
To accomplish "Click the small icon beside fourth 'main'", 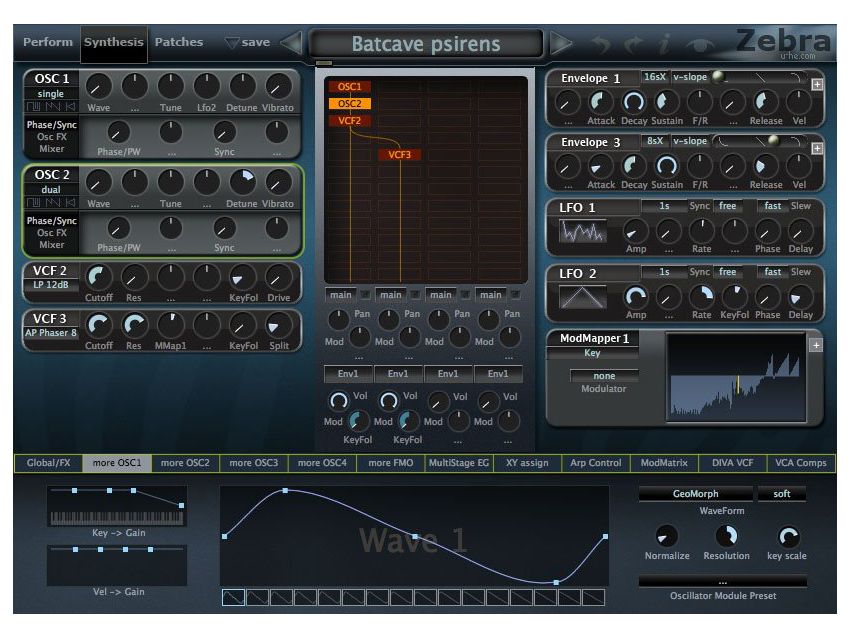I will point(516,295).
